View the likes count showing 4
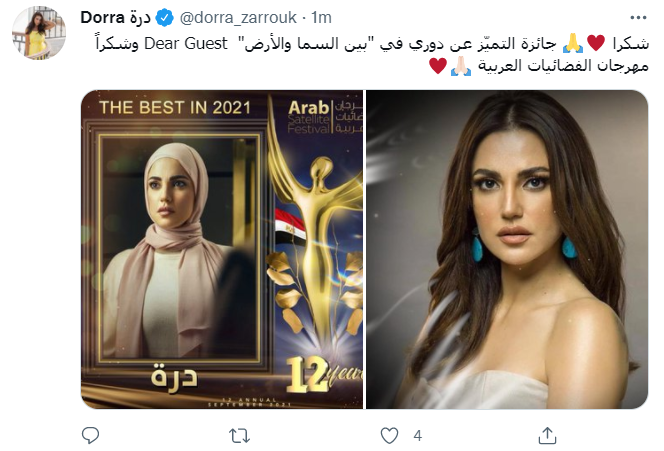The image size is (664, 451). click(x=418, y=436)
